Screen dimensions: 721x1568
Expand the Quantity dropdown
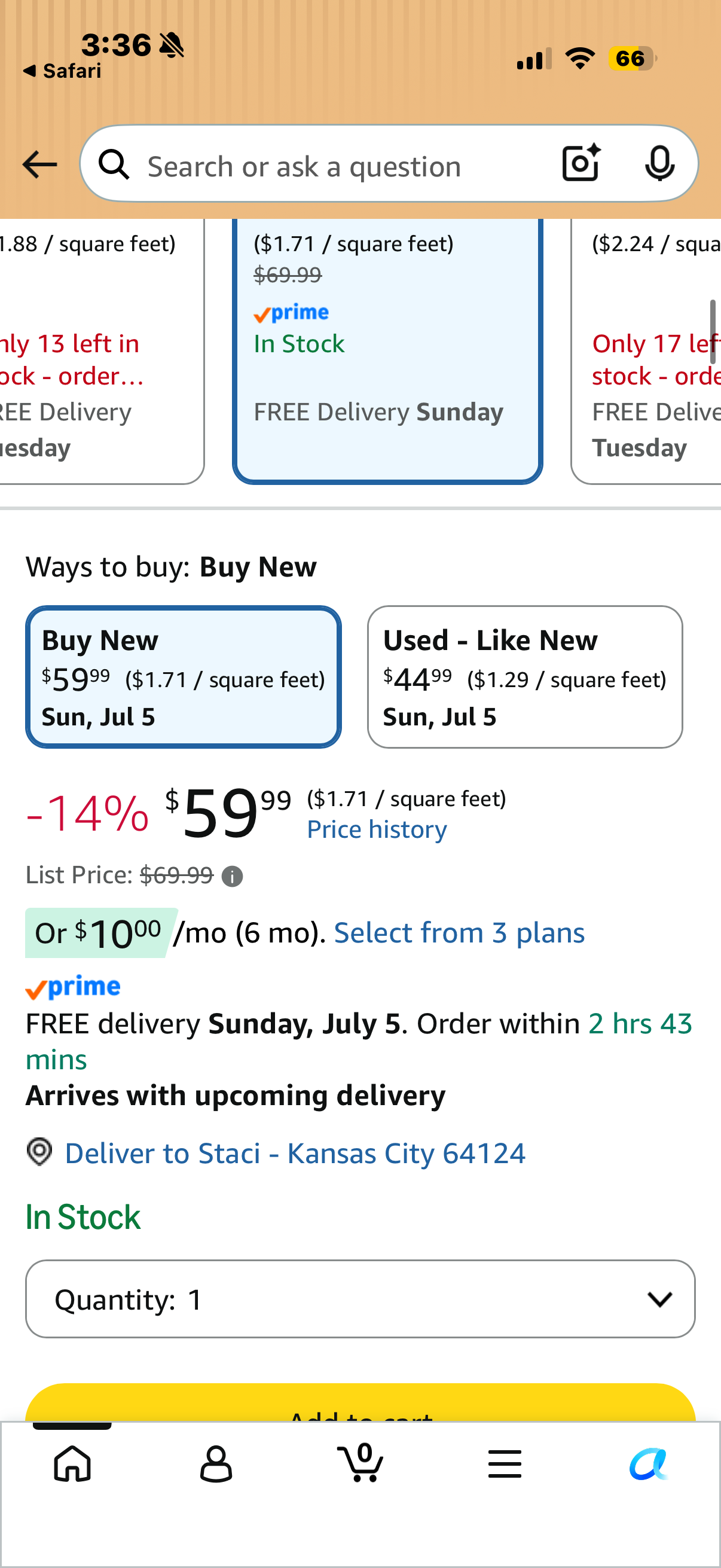(x=360, y=1298)
